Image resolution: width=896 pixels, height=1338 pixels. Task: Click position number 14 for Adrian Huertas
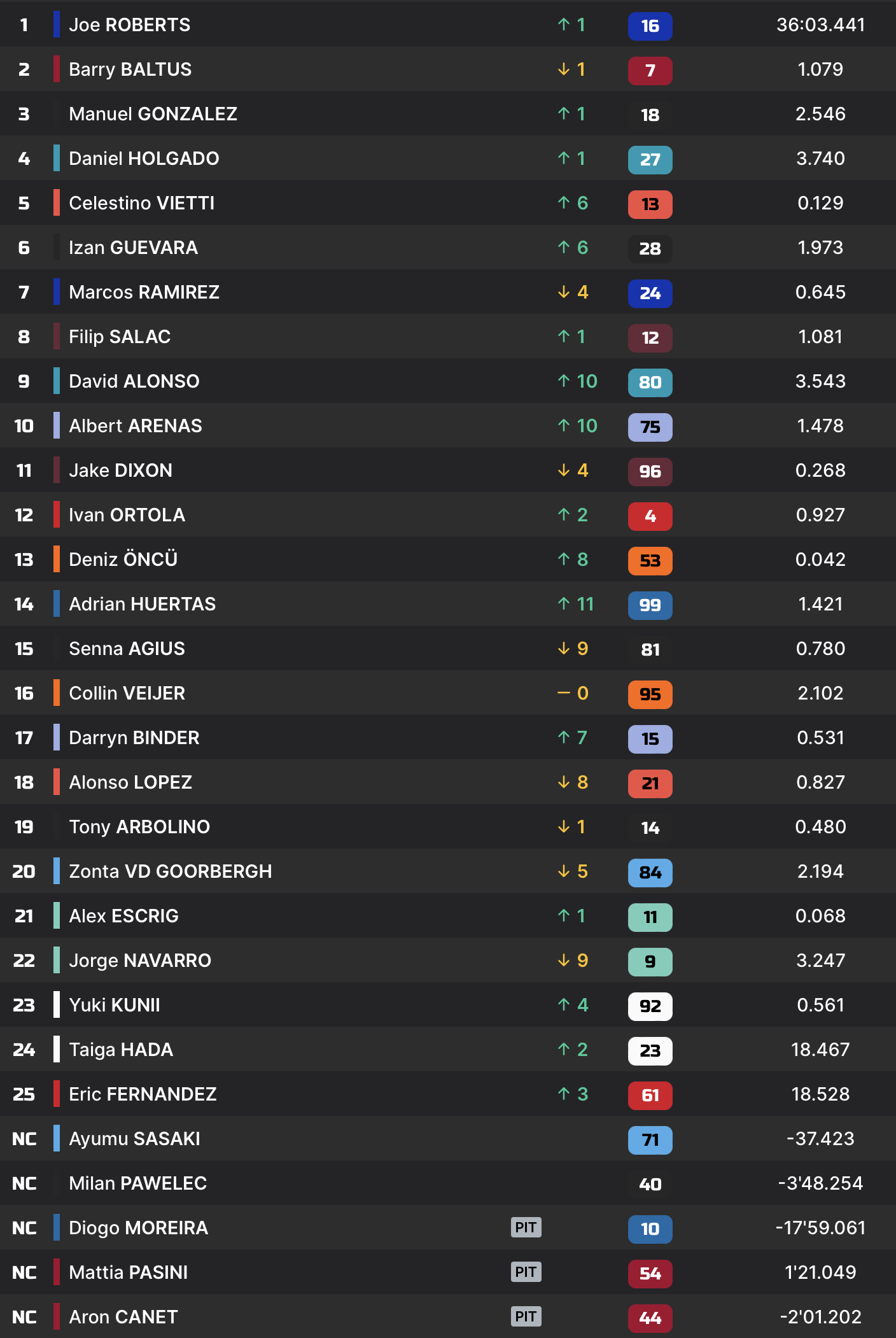[x=24, y=604]
